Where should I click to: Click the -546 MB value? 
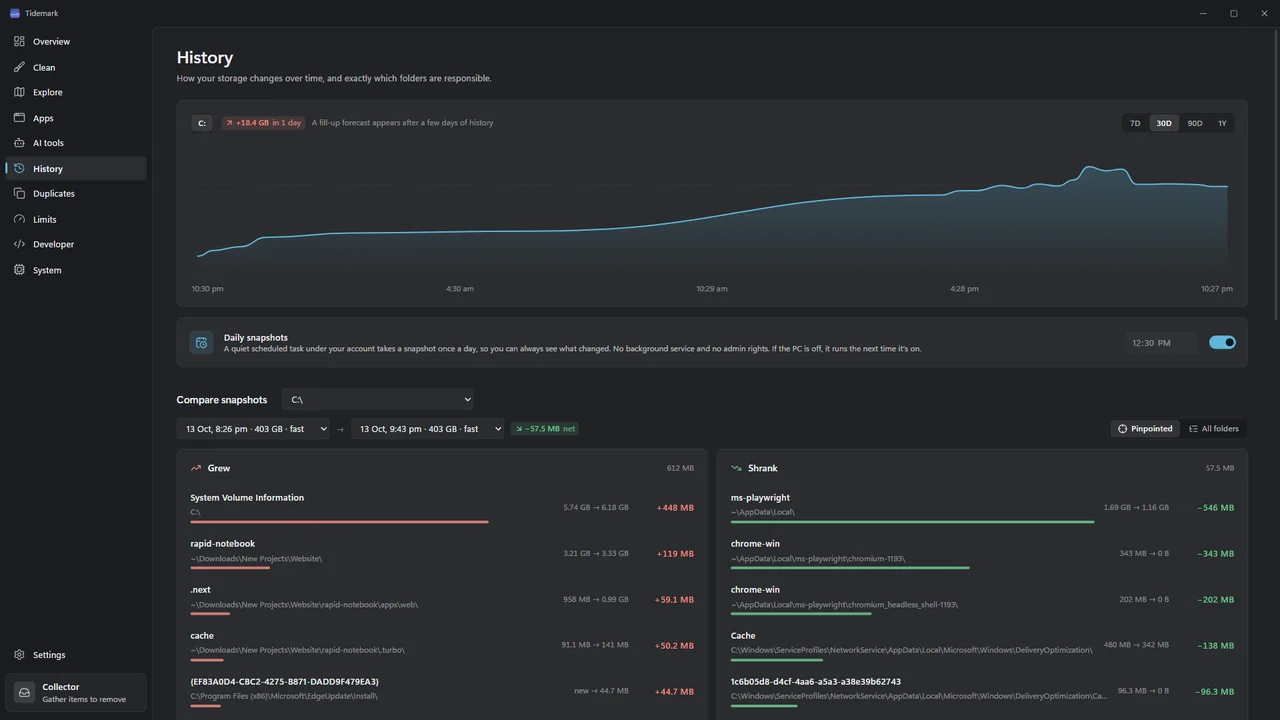(x=1215, y=508)
